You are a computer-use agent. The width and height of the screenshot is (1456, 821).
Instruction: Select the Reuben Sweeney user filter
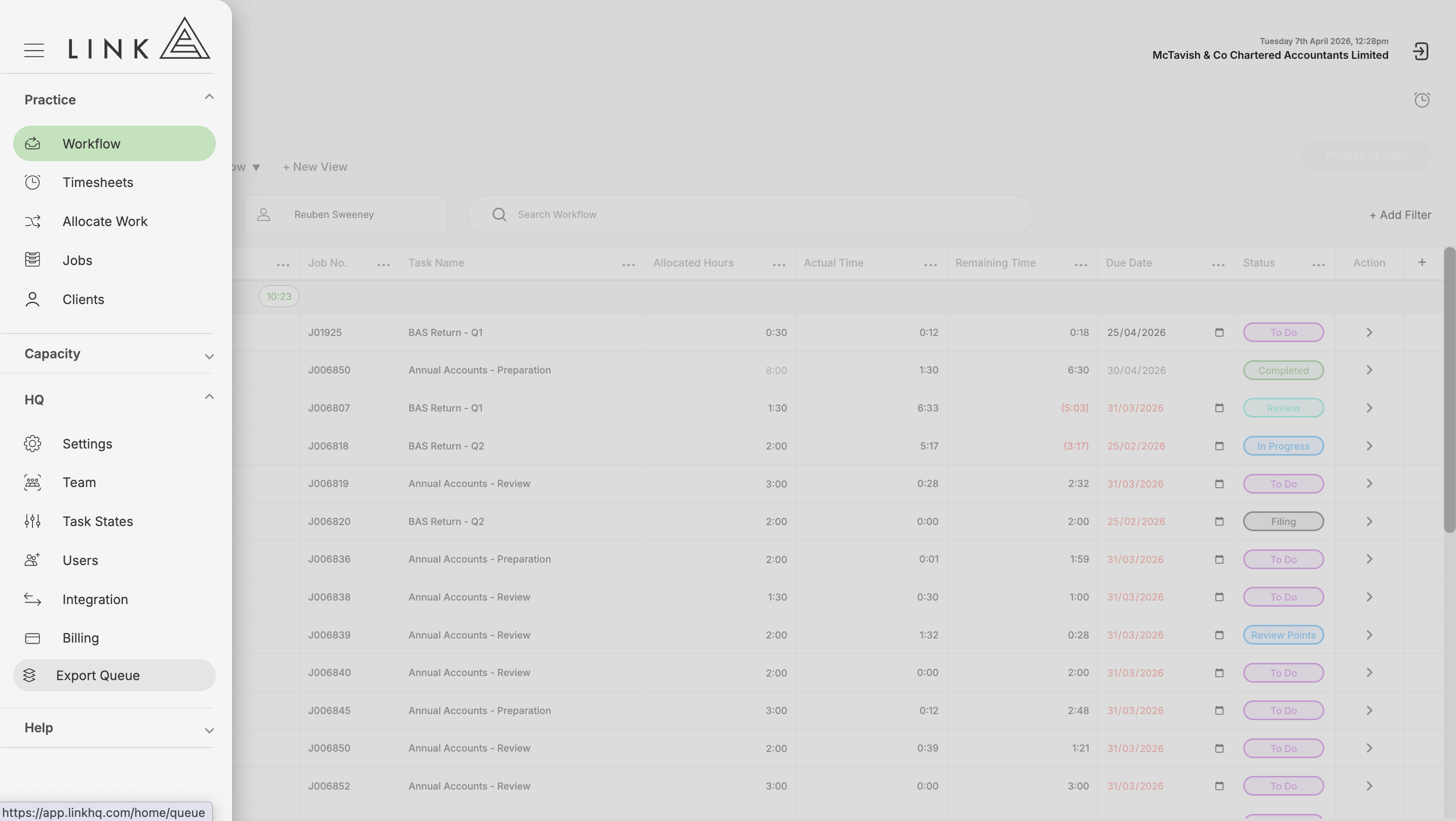pyautogui.click(x=346, y=215)
